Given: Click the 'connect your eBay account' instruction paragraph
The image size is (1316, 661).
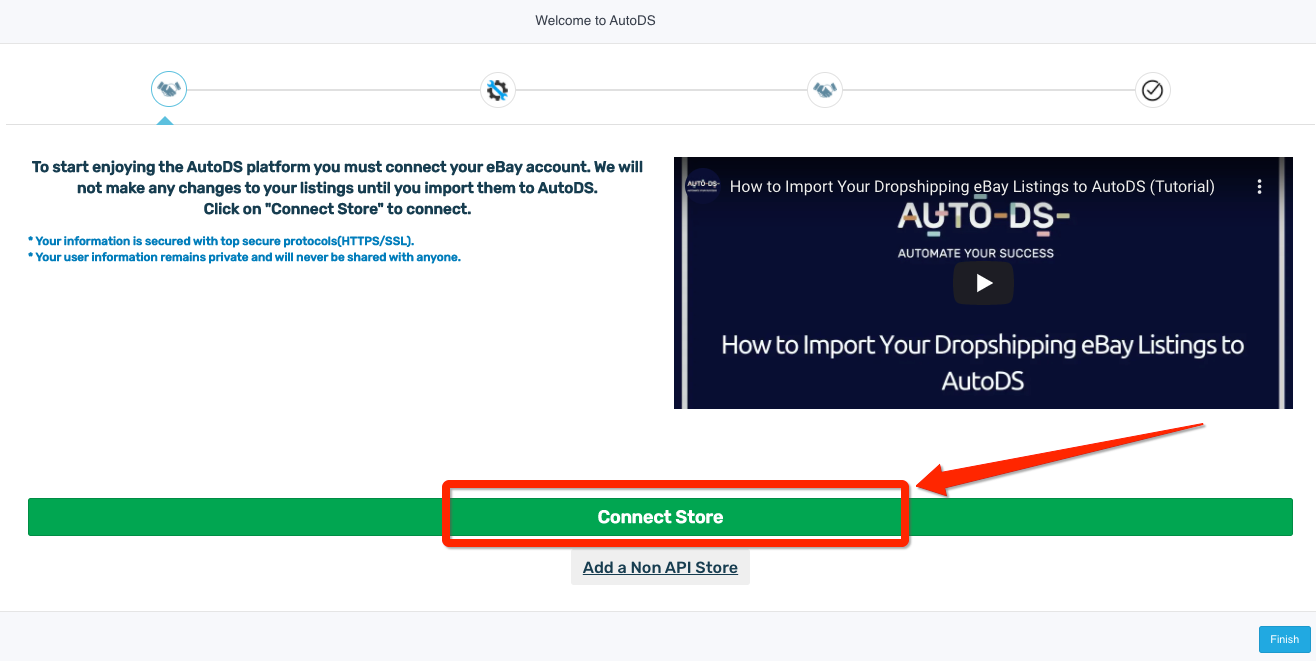Looking at the screenshot, I should point(337,188).
